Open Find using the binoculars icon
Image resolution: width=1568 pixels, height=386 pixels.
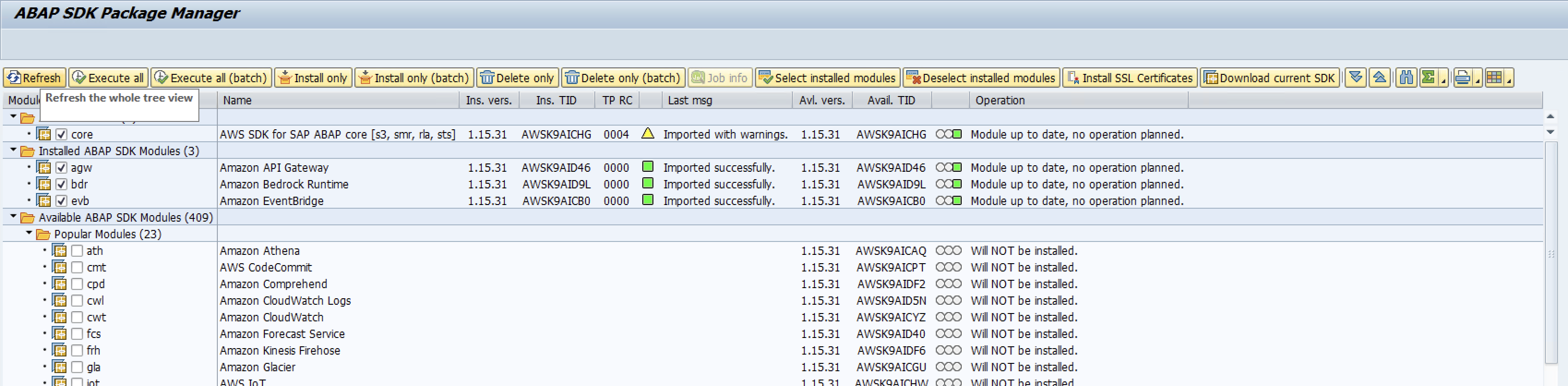pos(1406,77)
